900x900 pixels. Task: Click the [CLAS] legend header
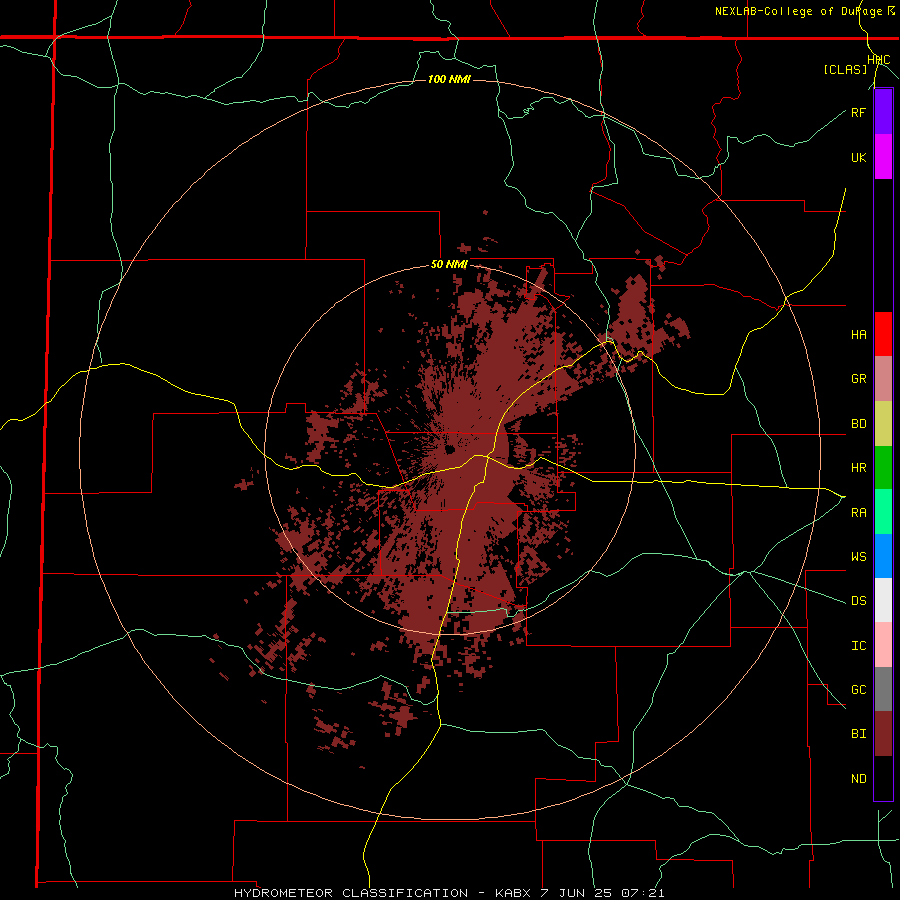click(x=845, y=69)
